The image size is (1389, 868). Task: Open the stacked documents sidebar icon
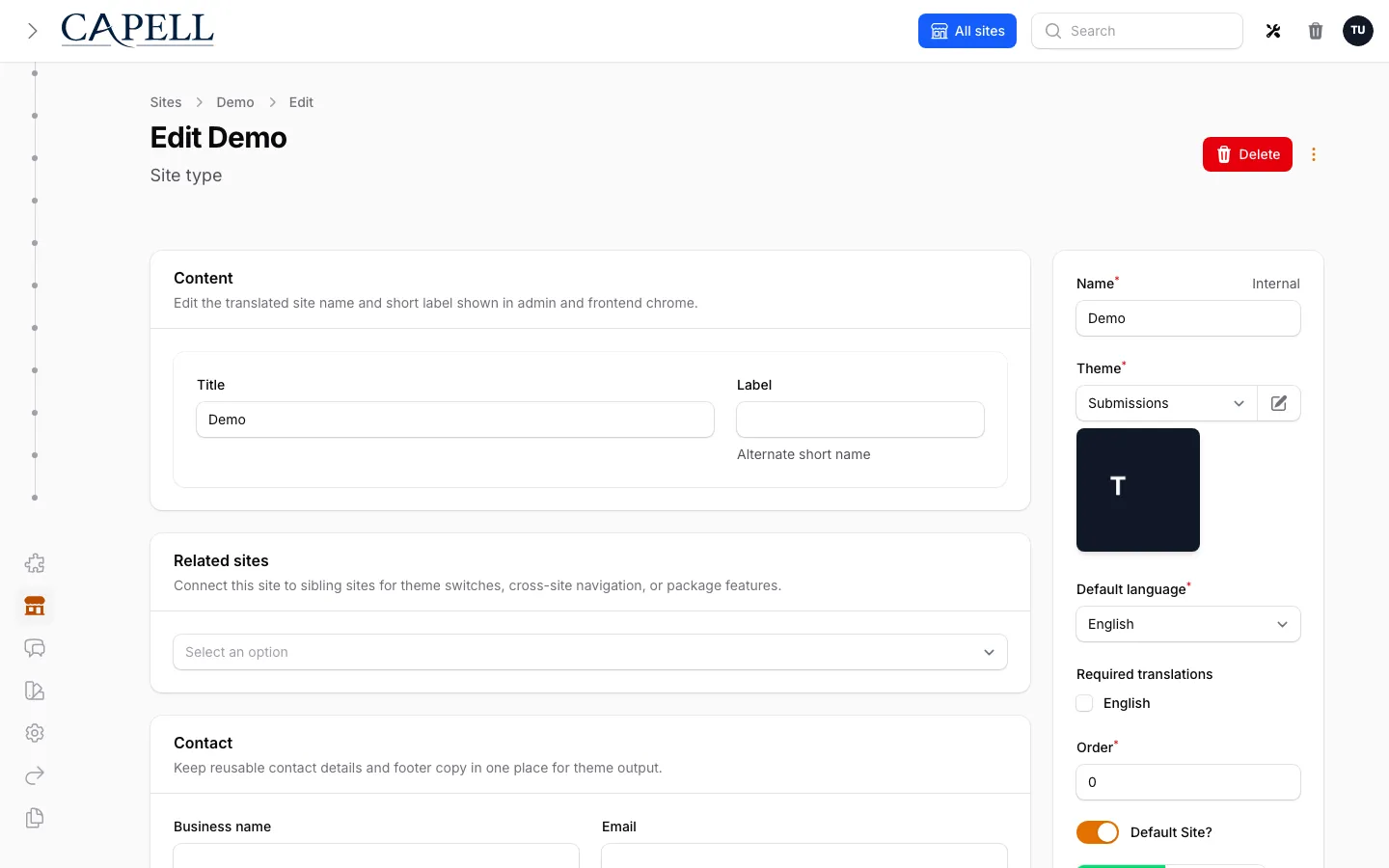click(x=35, y=818)
